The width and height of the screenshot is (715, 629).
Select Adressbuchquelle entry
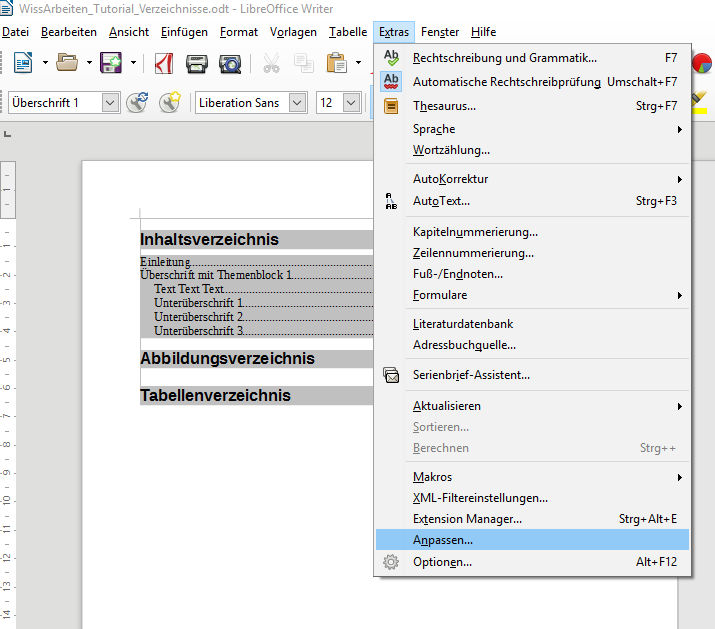pos(532,345)
